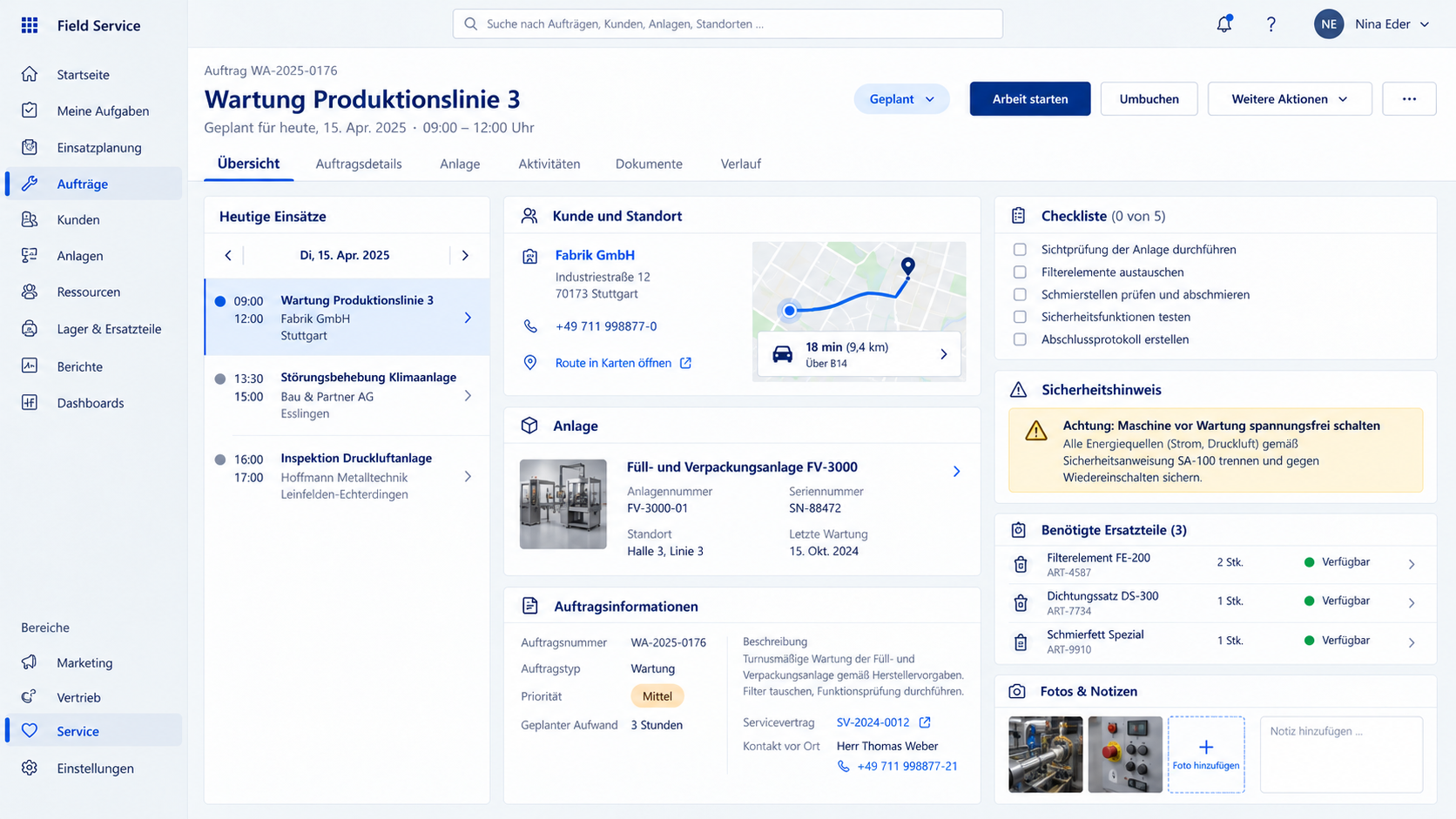The width and height of the screenshot is (1456, 819).
Task: Open the Weitere Aktionen dropdown
Action: click(x=1290, y=99)
